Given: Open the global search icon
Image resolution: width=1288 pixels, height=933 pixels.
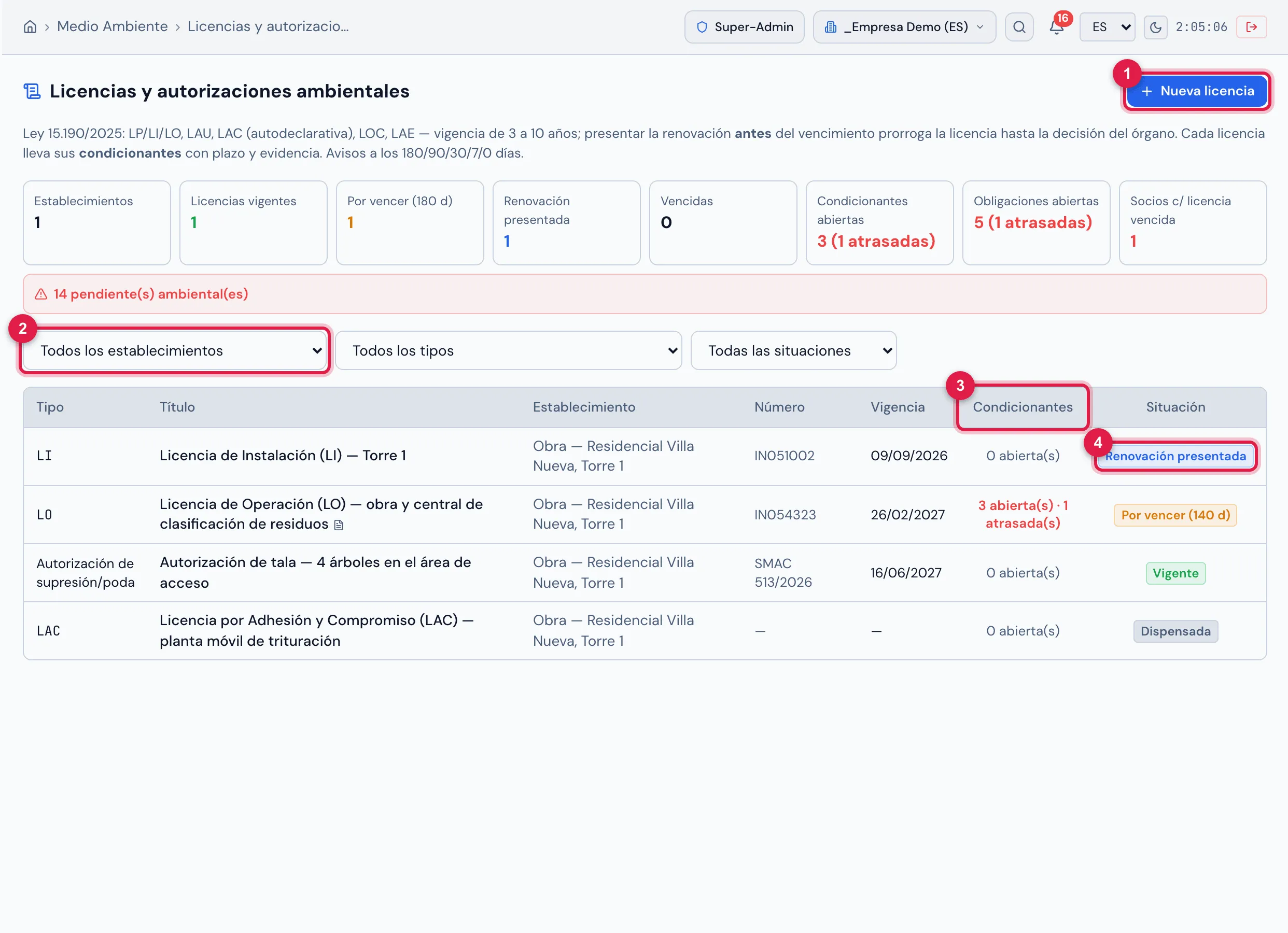Looking at the screenshot, I should pos(1019,26).
